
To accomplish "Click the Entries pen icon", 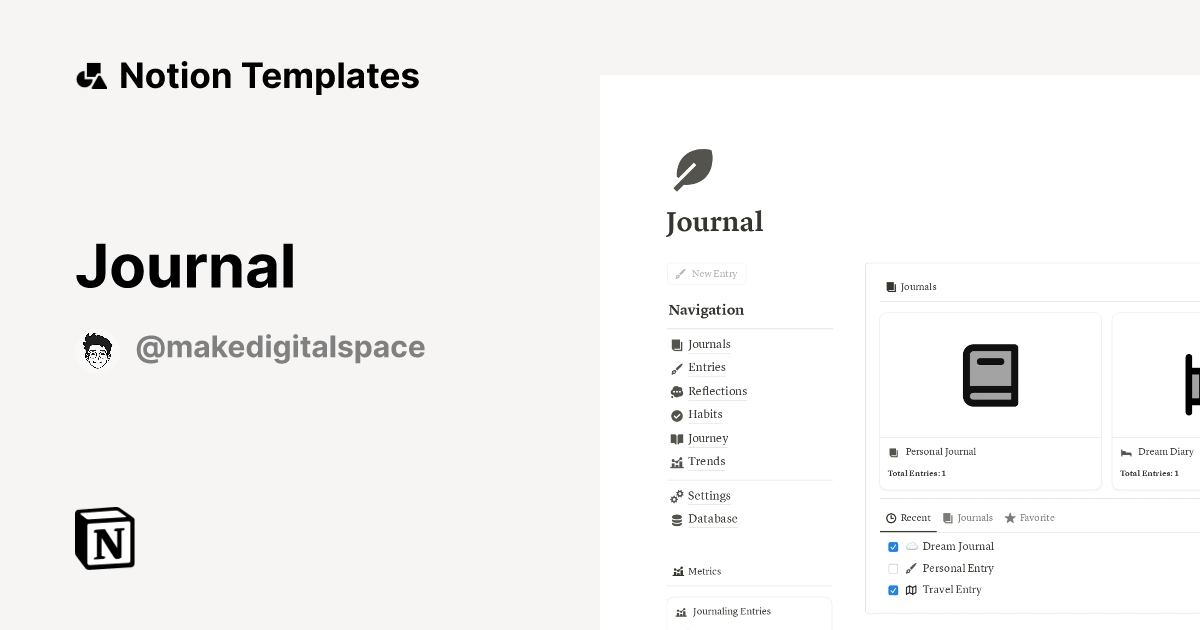I will (677, 367).
